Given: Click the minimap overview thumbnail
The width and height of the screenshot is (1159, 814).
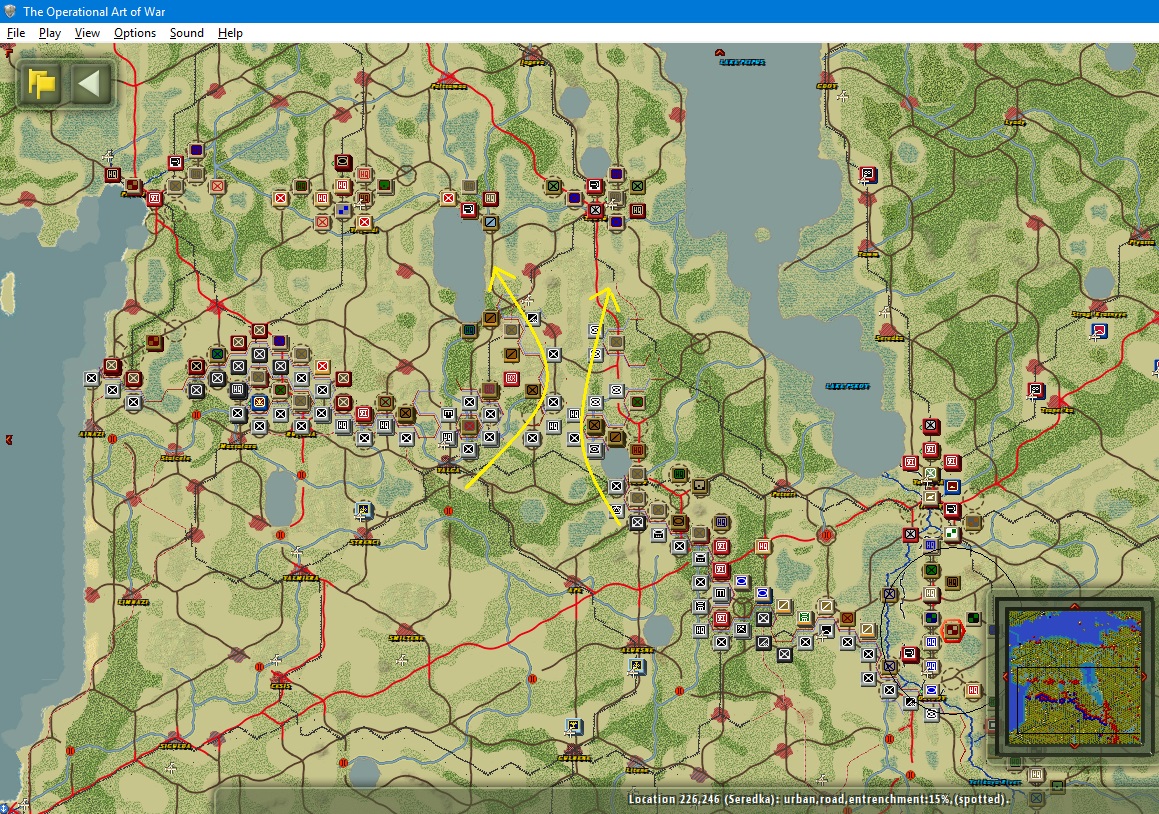Looking at the screenshot, I should pyautogui.click(x=1073, y=676).
